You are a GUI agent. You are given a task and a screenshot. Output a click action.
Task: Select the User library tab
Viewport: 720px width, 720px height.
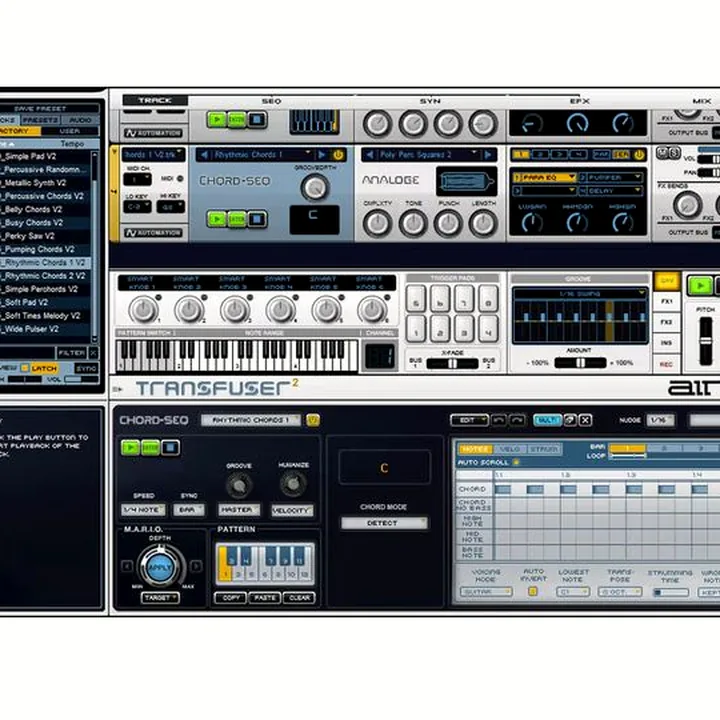tap(70, 131)
